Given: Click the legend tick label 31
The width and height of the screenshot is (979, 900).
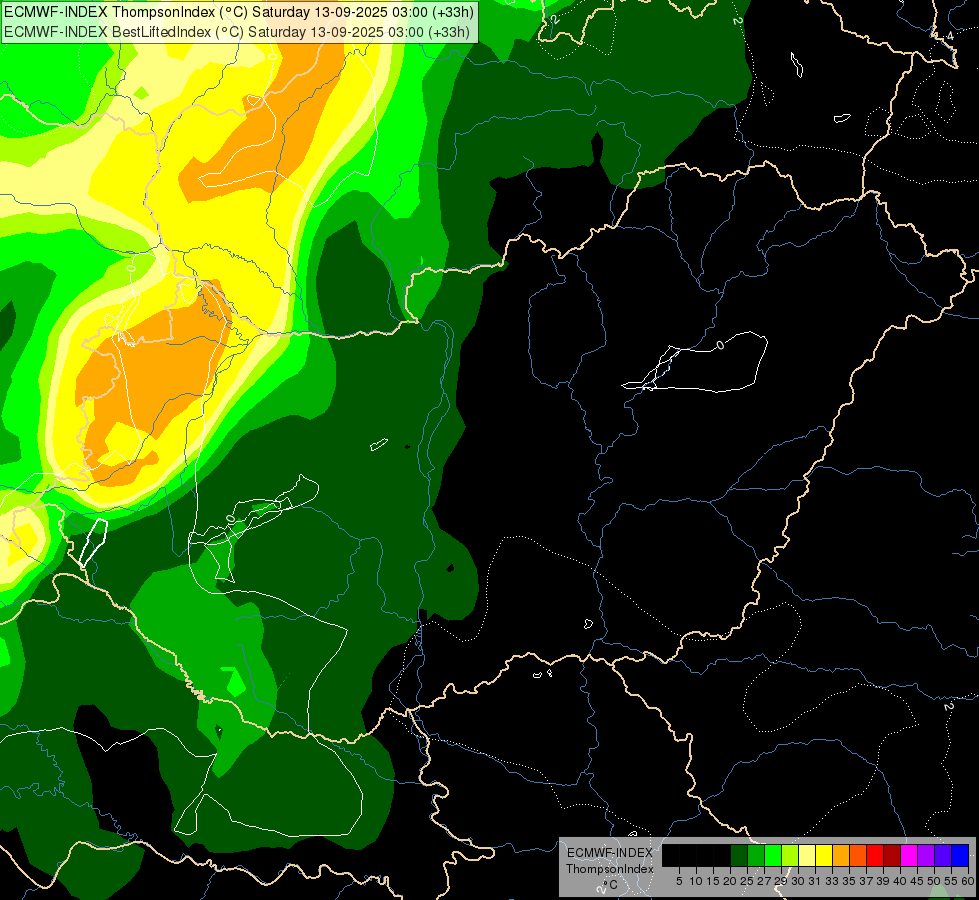Looking at the screenshot, I should [815, 881].
